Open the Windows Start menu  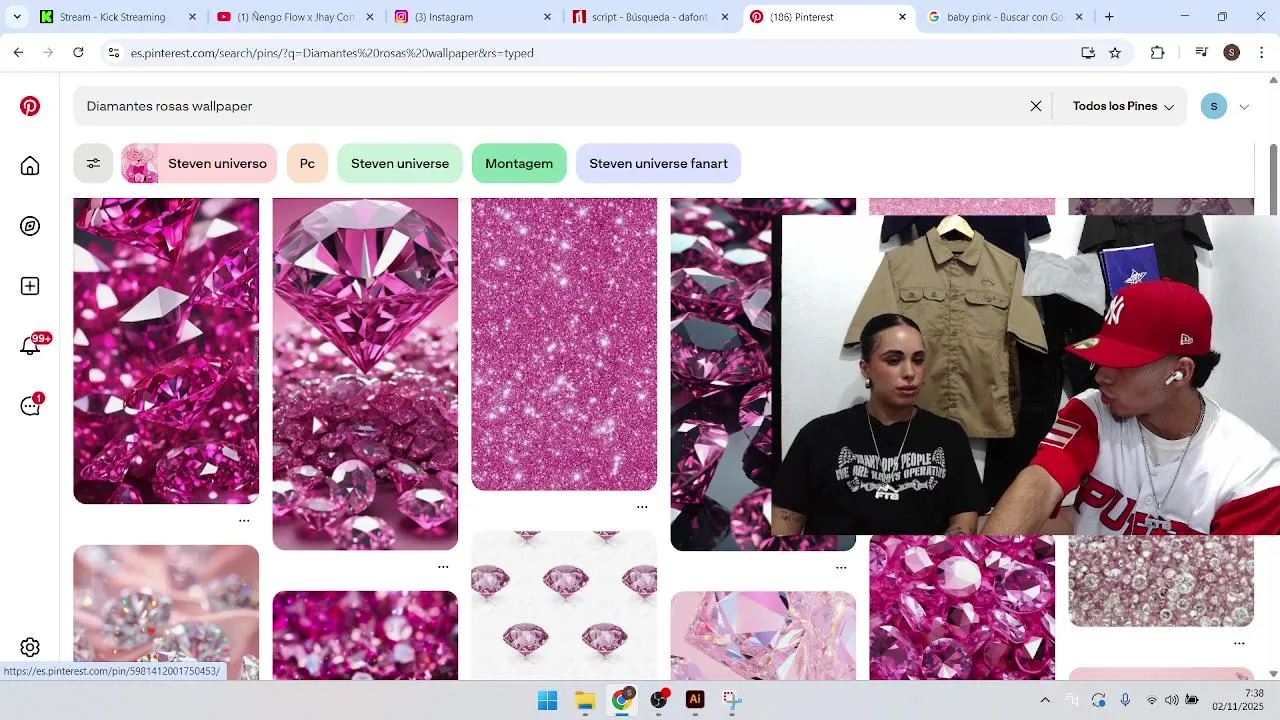click(x=548, y=700)
